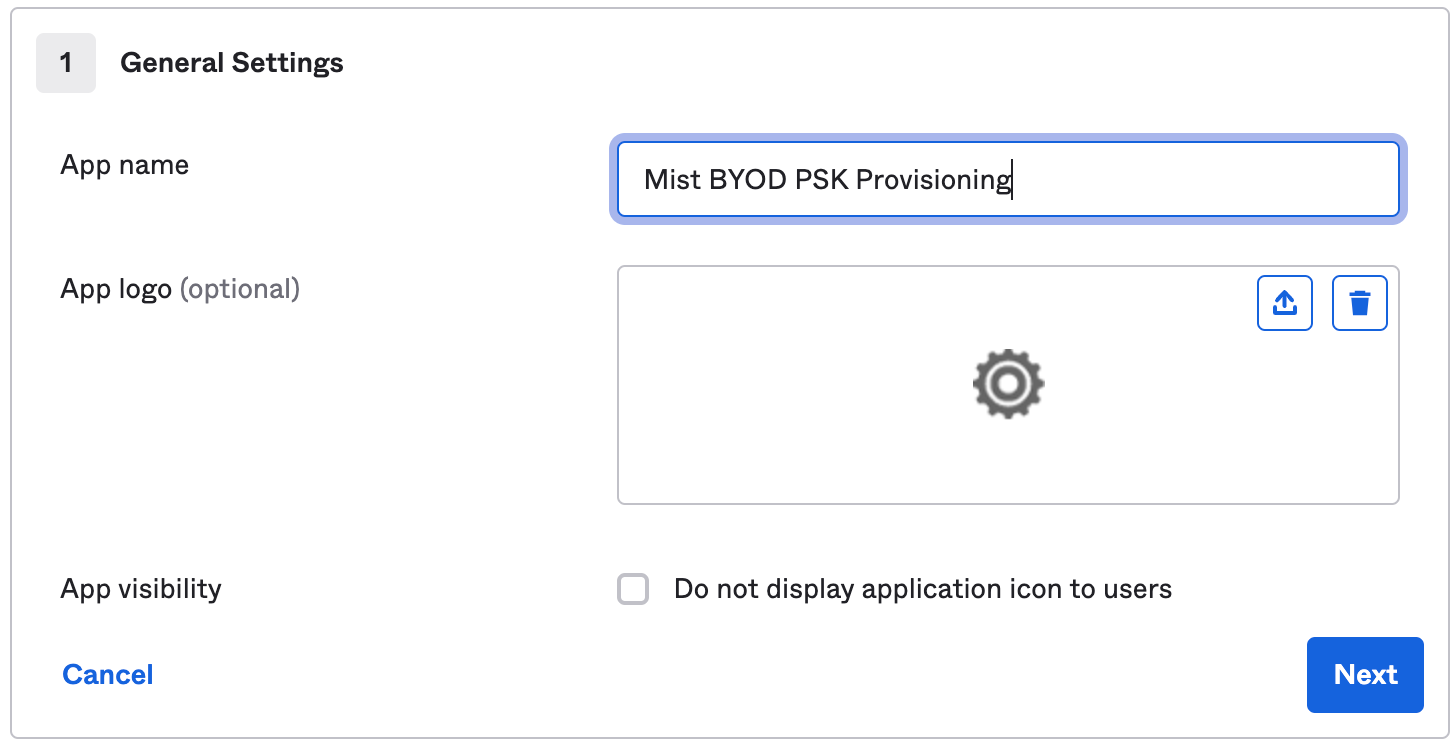Click the Cancel link
This screenshot has width=1450, height=746.
[x=108, y=675]
